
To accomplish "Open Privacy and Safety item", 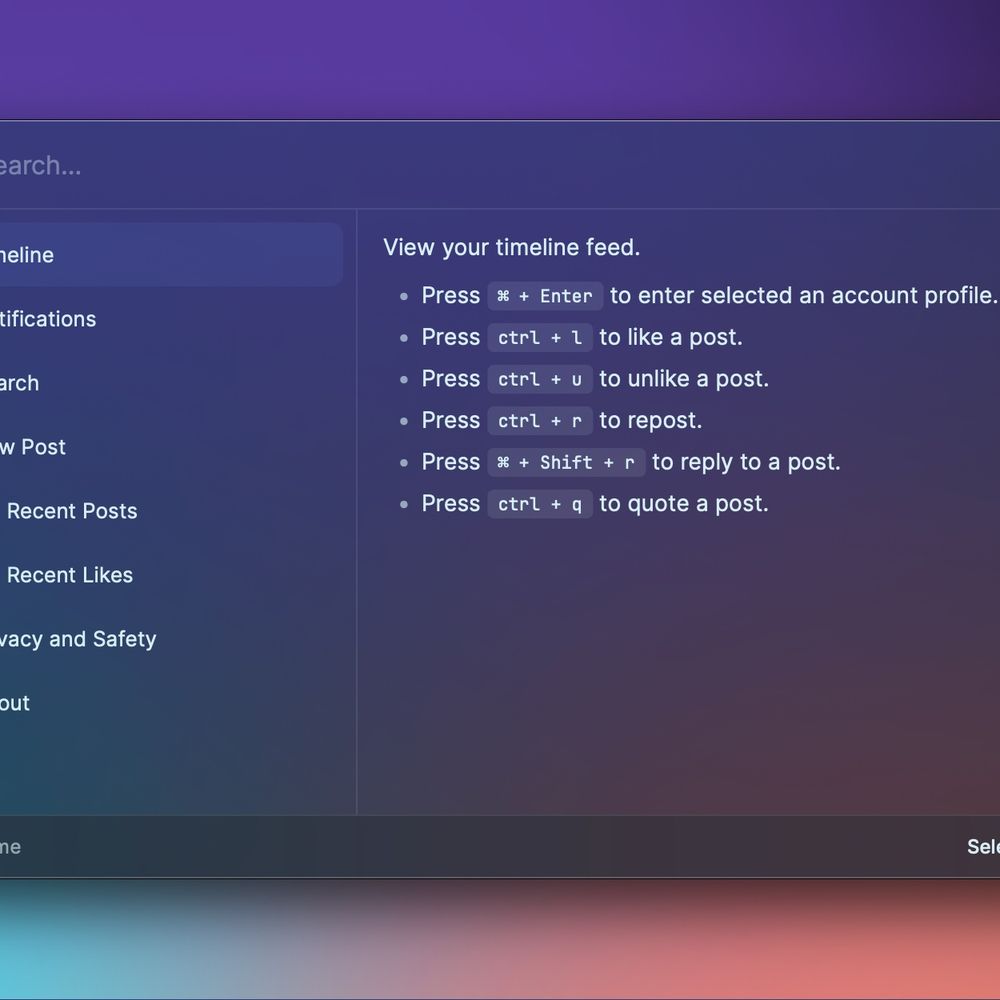I will tap(171, 638).
